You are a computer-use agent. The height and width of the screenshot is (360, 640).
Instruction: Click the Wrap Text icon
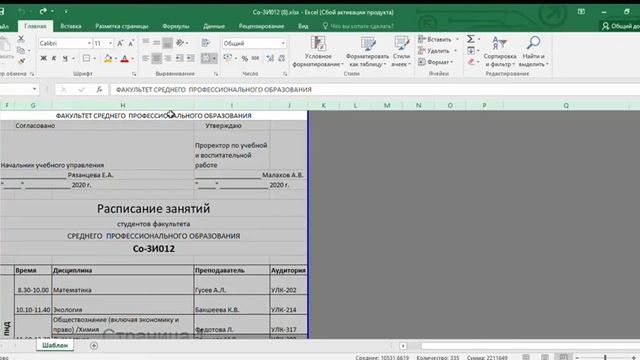click(205, 42)
